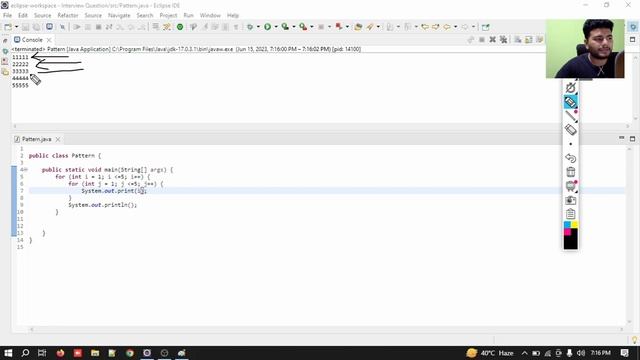This screenshot has height=360, width=640.
Task: Open the dropdown arrow beside the Run button
Action: (276, 27)
